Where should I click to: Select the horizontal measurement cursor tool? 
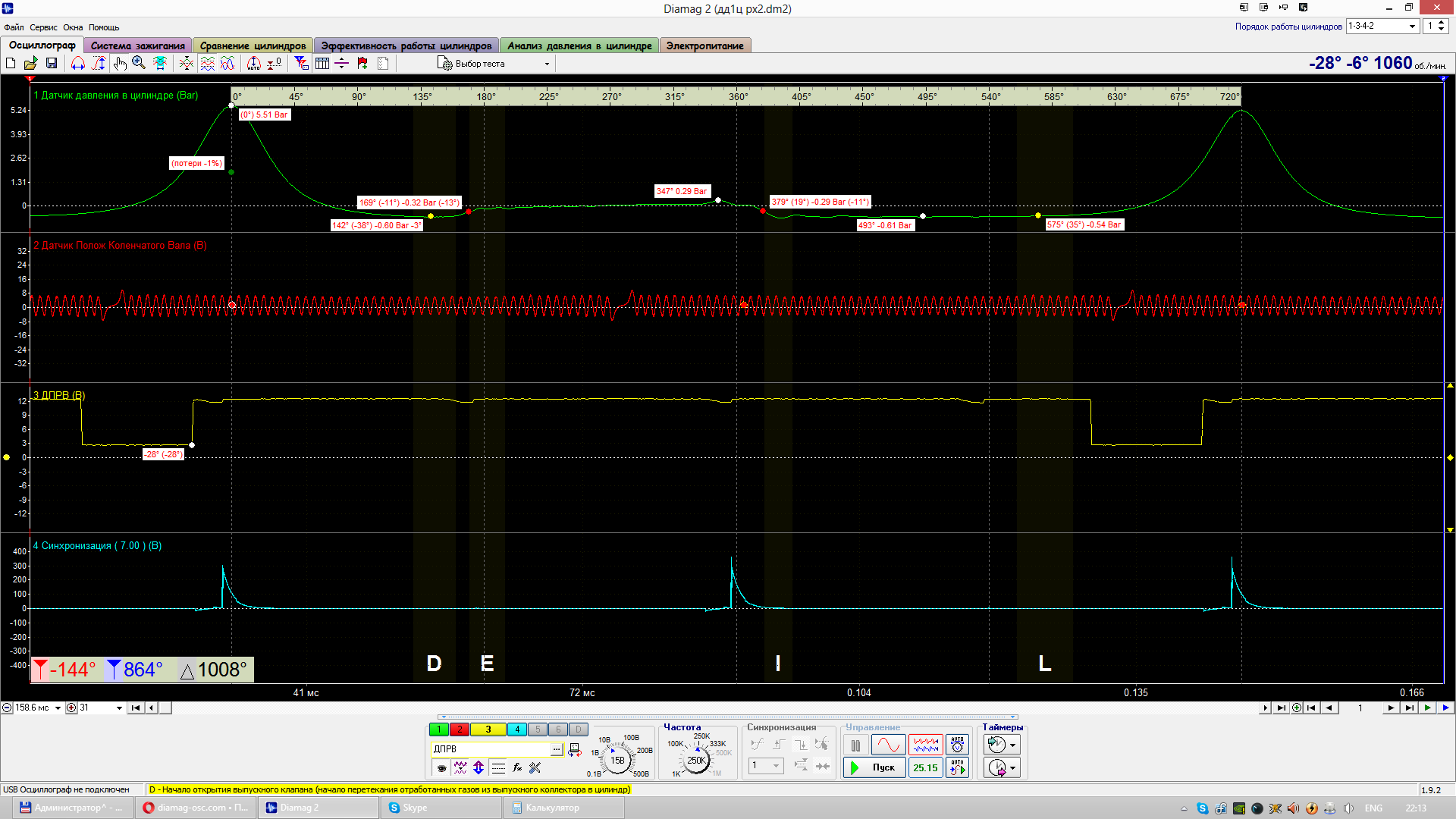tap(78, 64)
